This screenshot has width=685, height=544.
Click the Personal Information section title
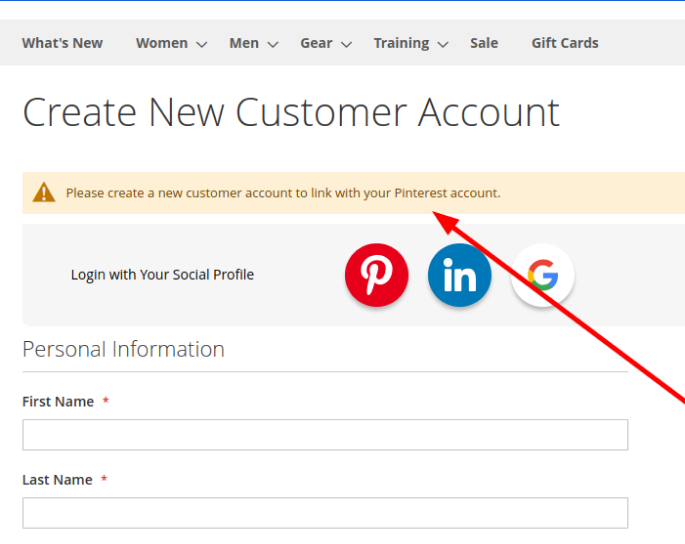(x=123, y=349)
